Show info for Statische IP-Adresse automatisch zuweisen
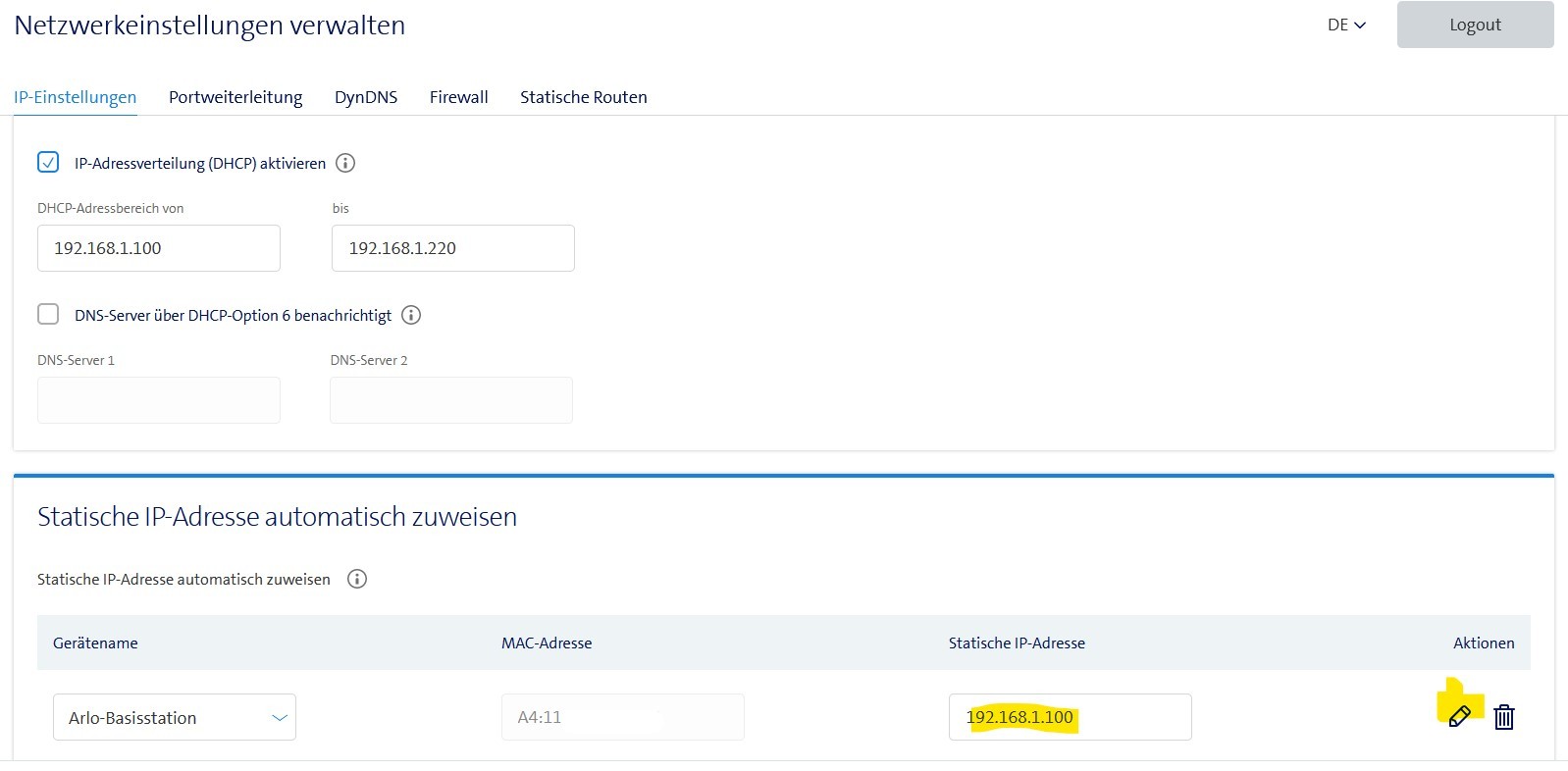 click(x=357, y=580)
